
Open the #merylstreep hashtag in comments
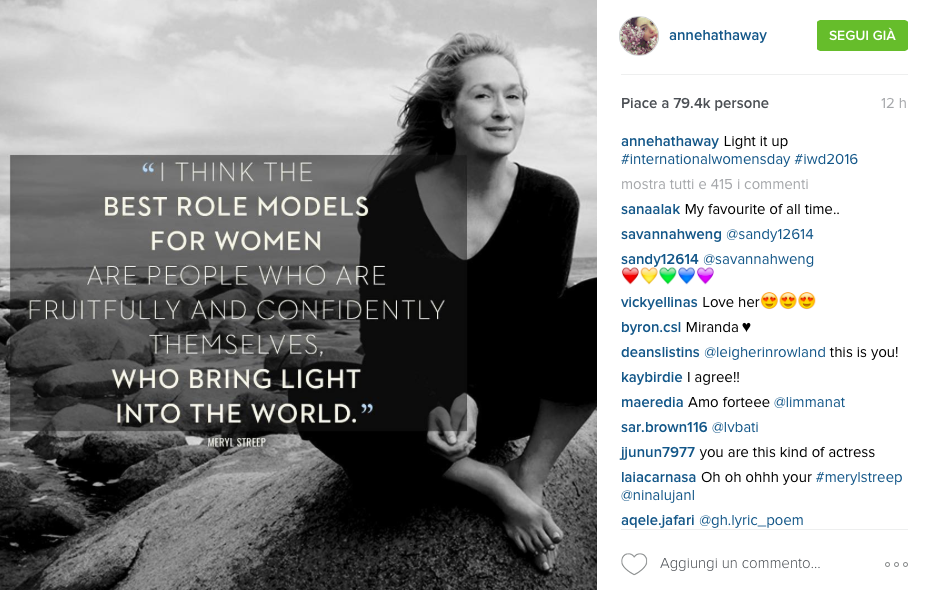[x=859, y=477]
